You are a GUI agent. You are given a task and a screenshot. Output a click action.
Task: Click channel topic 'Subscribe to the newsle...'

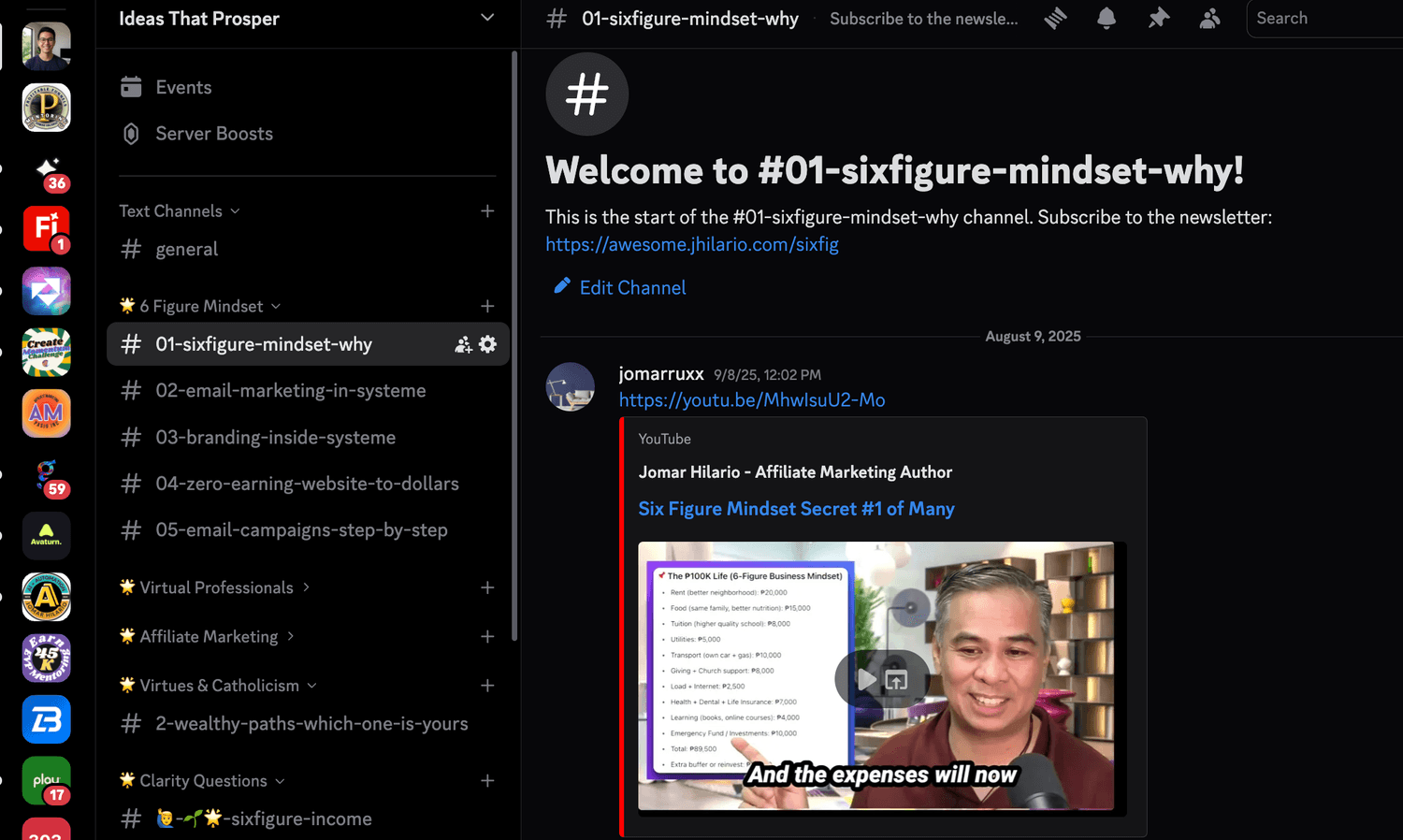pyautogui.click(x=923, y=19)
